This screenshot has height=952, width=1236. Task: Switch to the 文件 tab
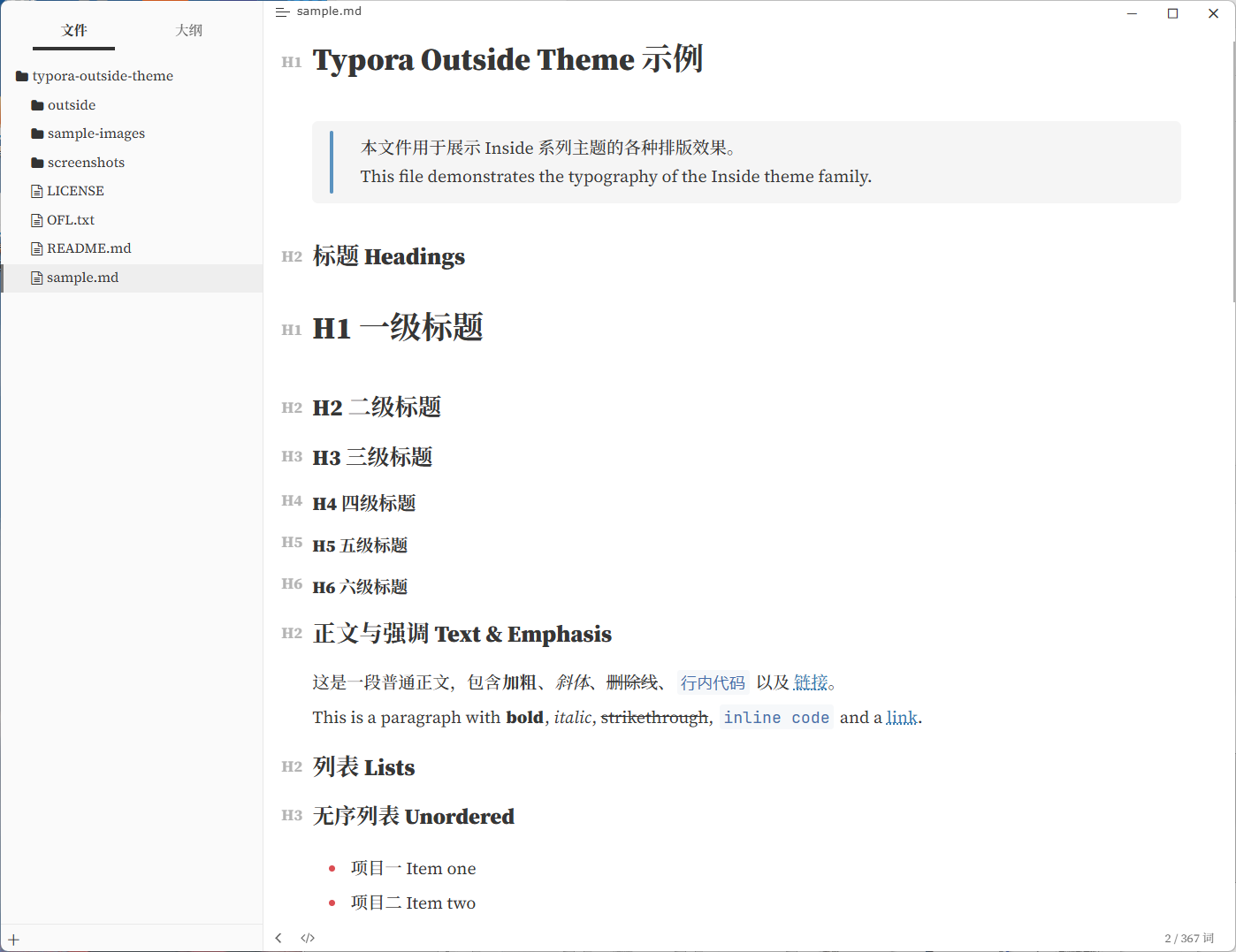click(74, 31)
